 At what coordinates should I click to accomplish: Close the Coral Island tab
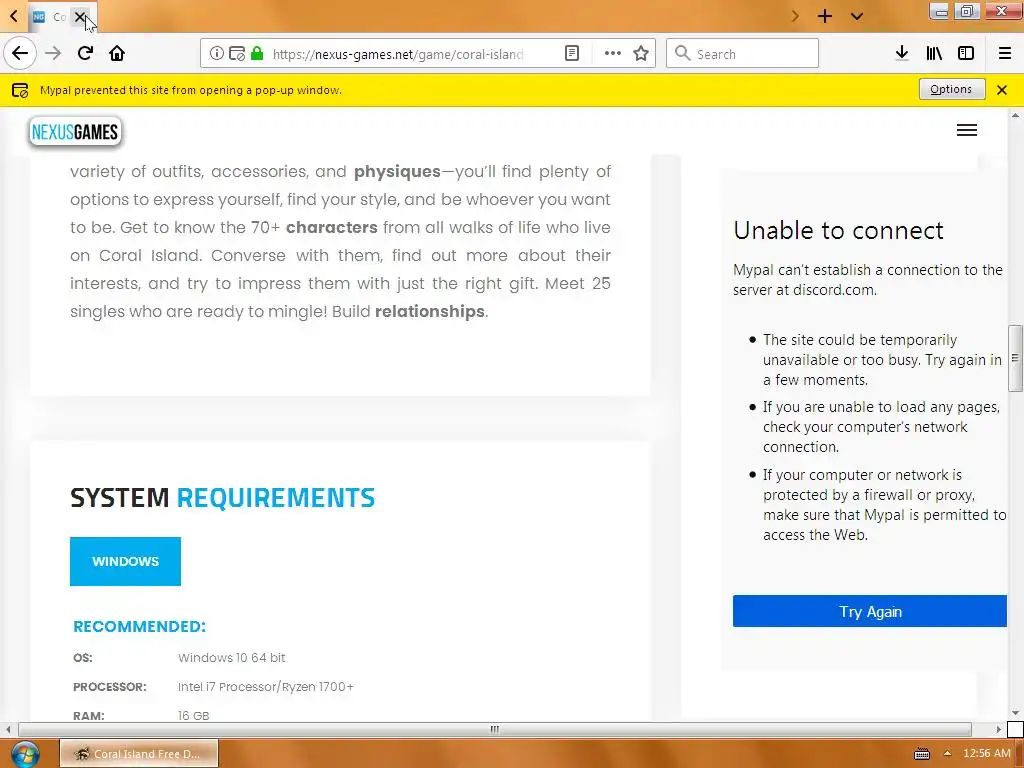80,17
